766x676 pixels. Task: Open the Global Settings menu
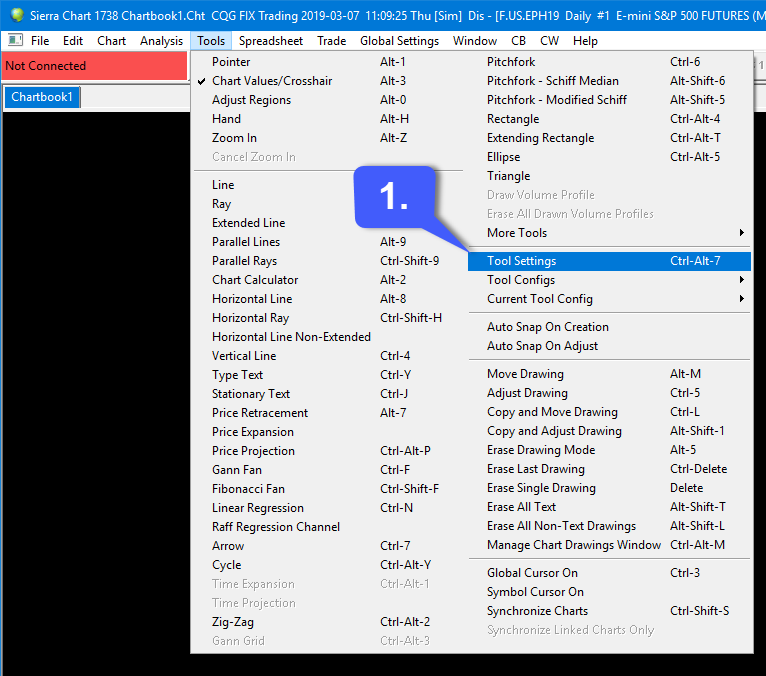pyautogui.click(x=399, y=41)
